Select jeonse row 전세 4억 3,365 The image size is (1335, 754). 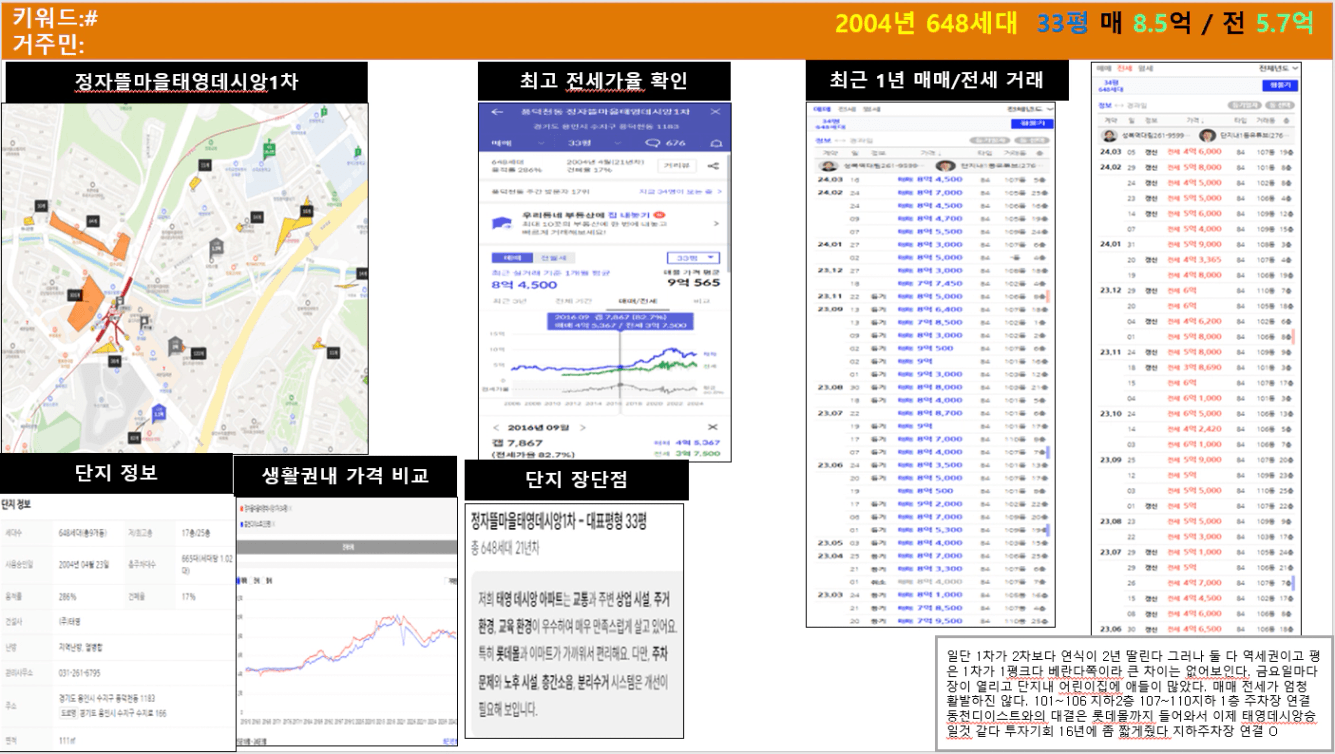pyautogui.click(x=1197, y=259)
